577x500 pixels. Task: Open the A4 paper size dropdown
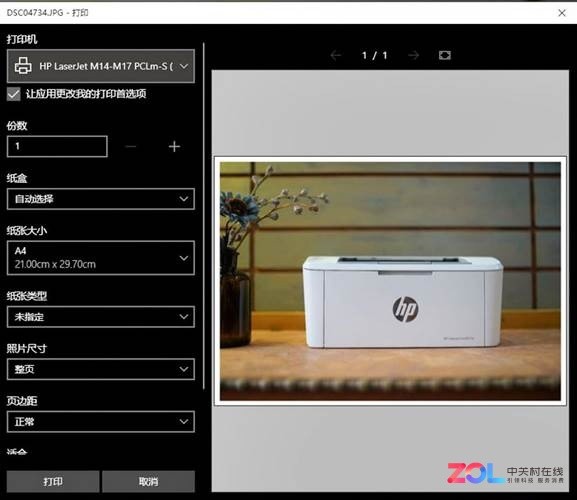tap(100, 258)
